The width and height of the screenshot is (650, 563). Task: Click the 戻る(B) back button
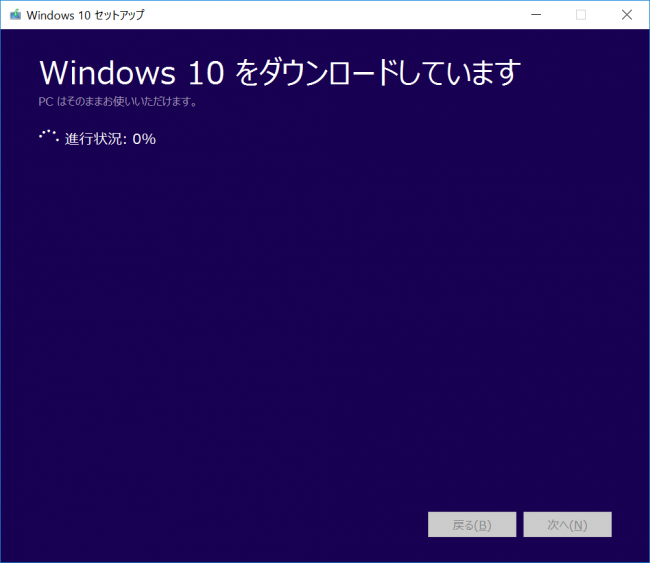click(472, 524)
